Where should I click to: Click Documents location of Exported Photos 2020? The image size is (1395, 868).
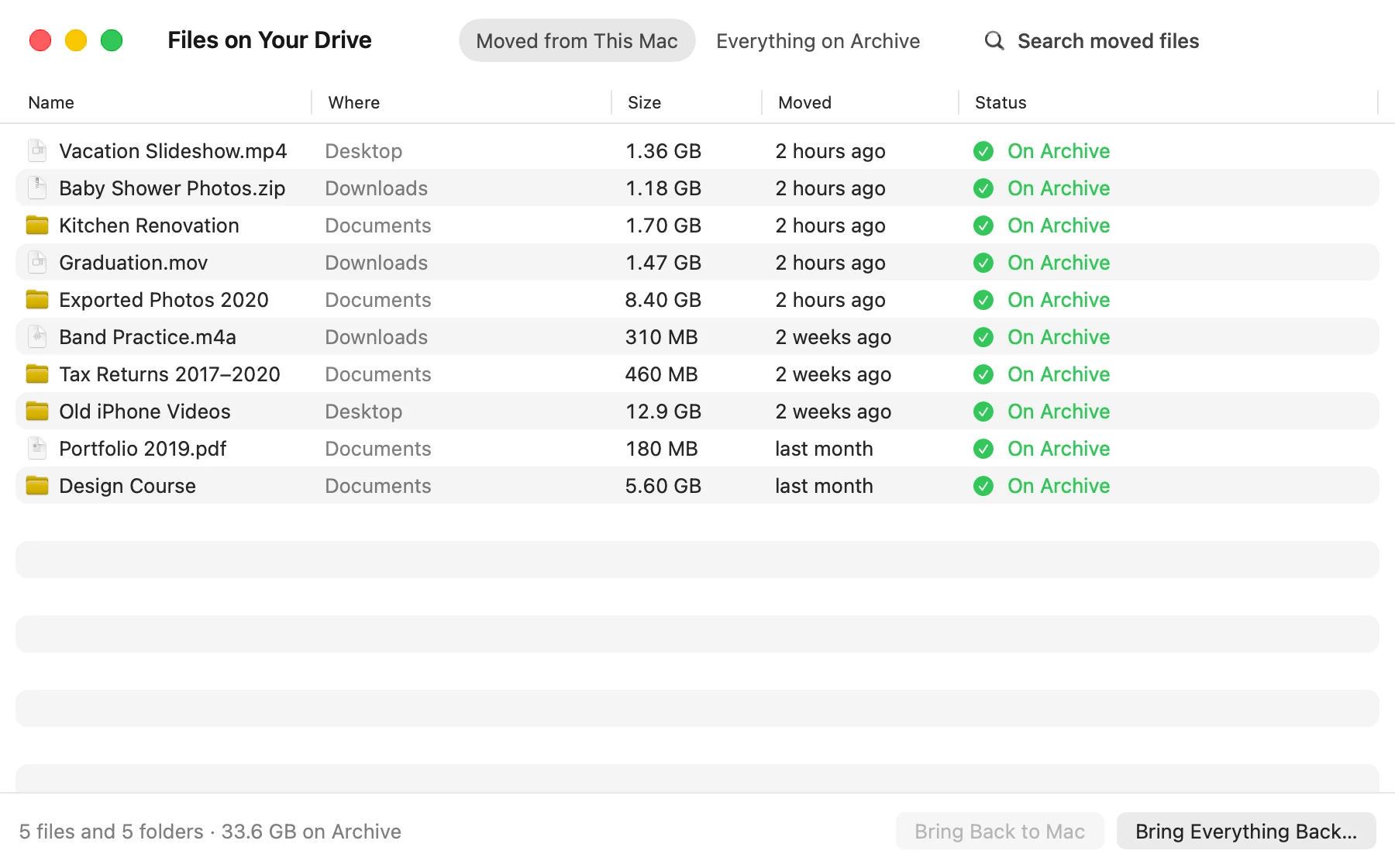coord(377,300)
